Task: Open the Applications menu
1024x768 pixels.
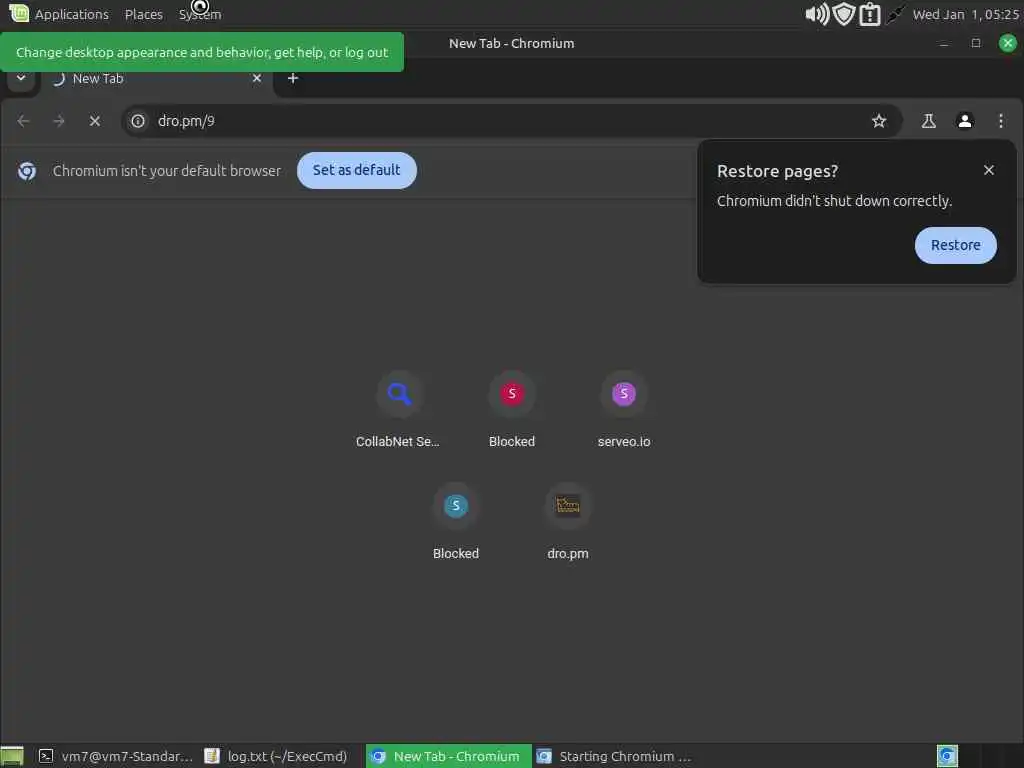Action: (72, 14)
